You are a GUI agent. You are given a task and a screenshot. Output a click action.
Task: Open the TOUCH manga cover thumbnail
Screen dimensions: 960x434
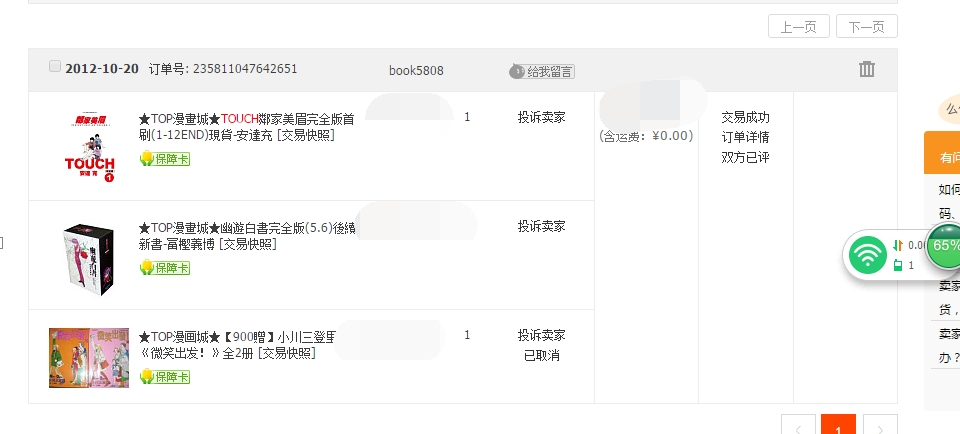(x=89, y=147)
